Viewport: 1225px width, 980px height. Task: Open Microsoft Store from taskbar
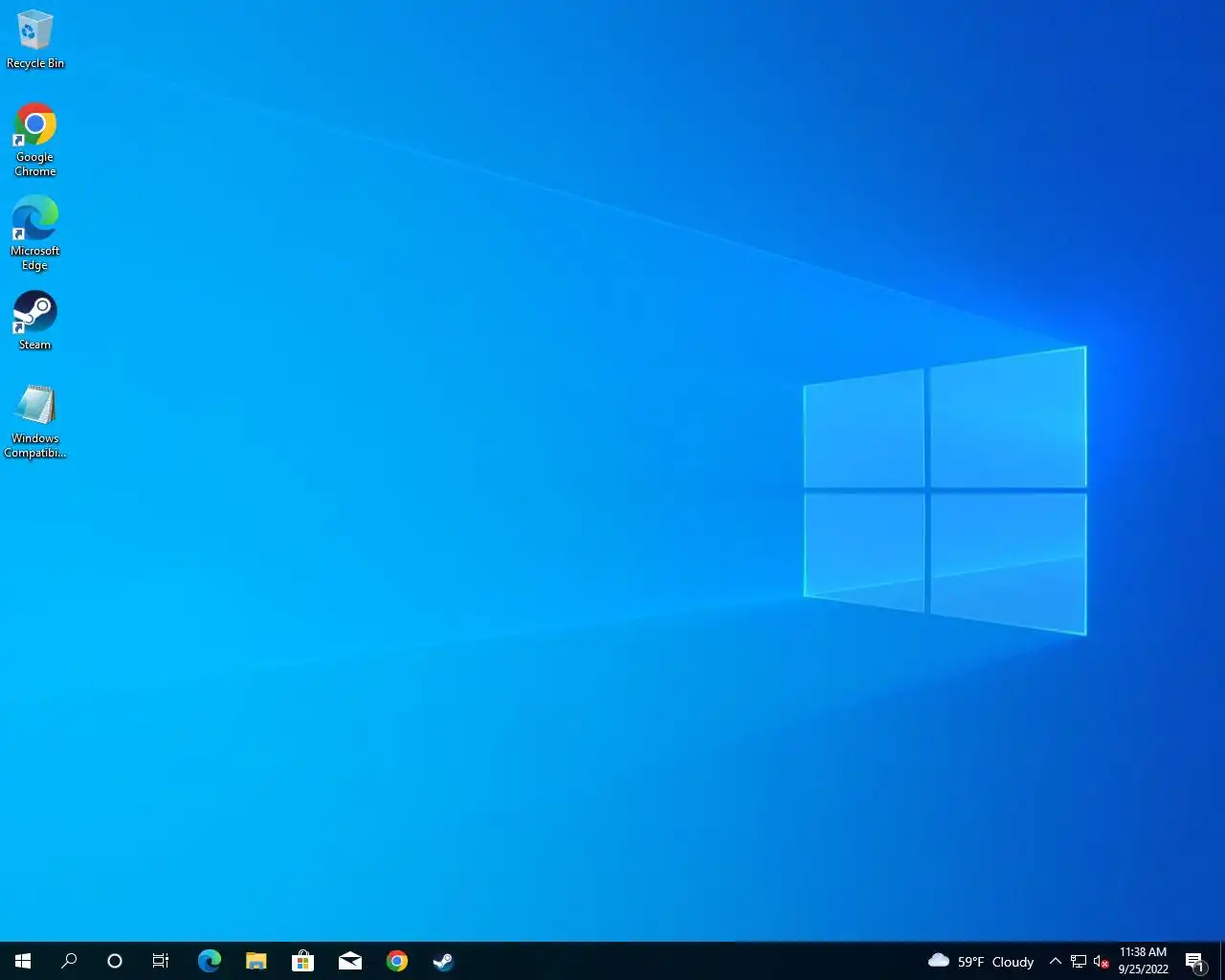pyautogui.click(x=302, y=961)
